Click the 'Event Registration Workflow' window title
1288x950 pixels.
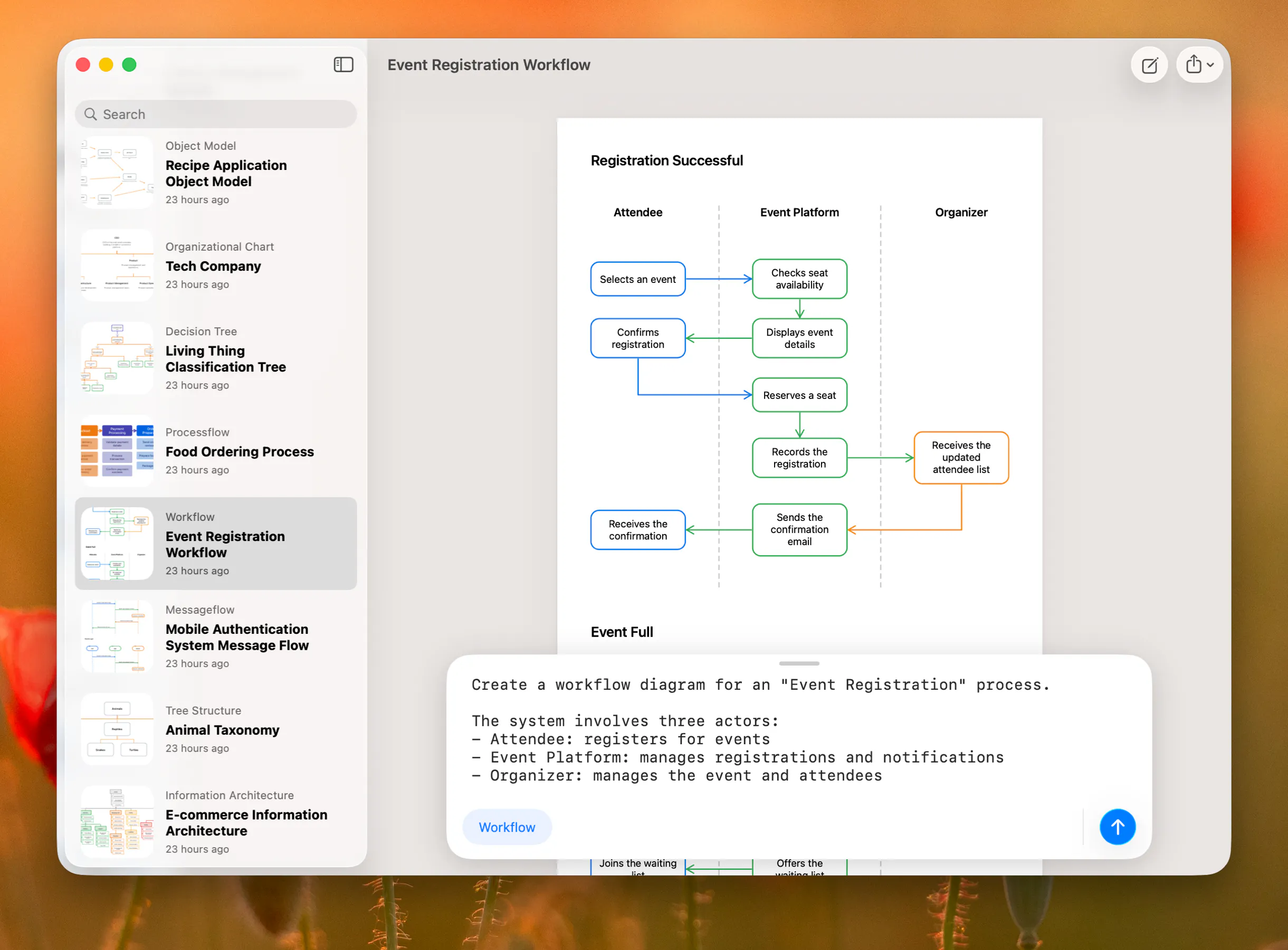(489, 64)
